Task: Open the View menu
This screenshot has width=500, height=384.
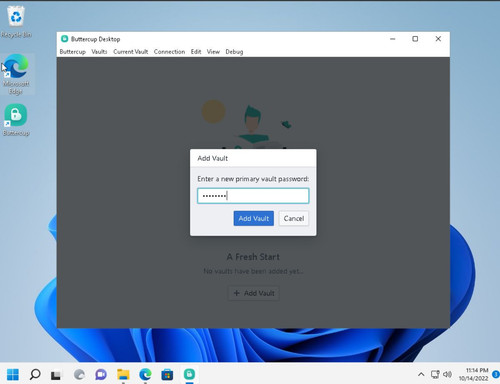Action: pos(213,52)
